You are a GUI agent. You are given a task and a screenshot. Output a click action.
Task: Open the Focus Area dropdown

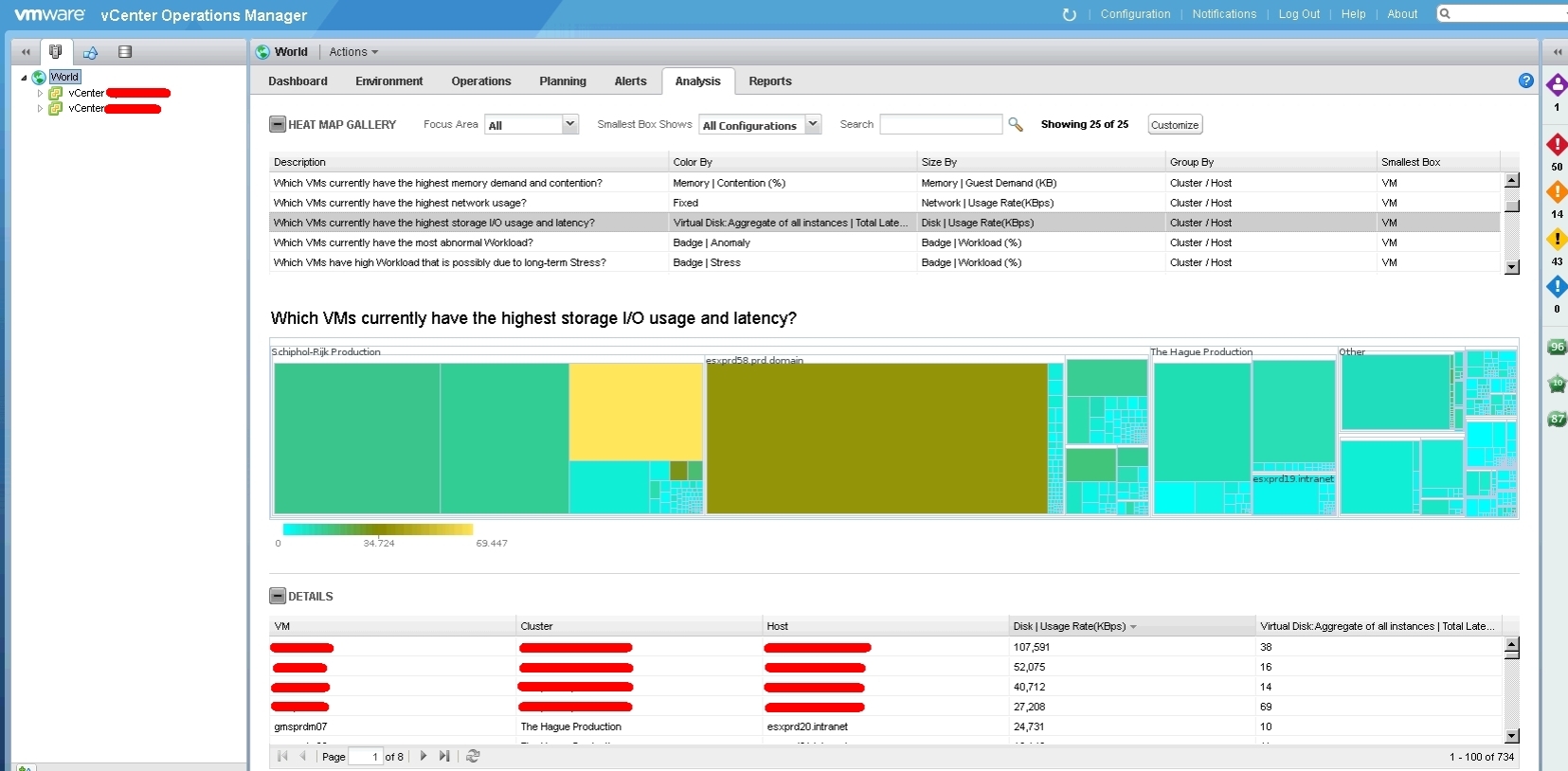point(569,124)
